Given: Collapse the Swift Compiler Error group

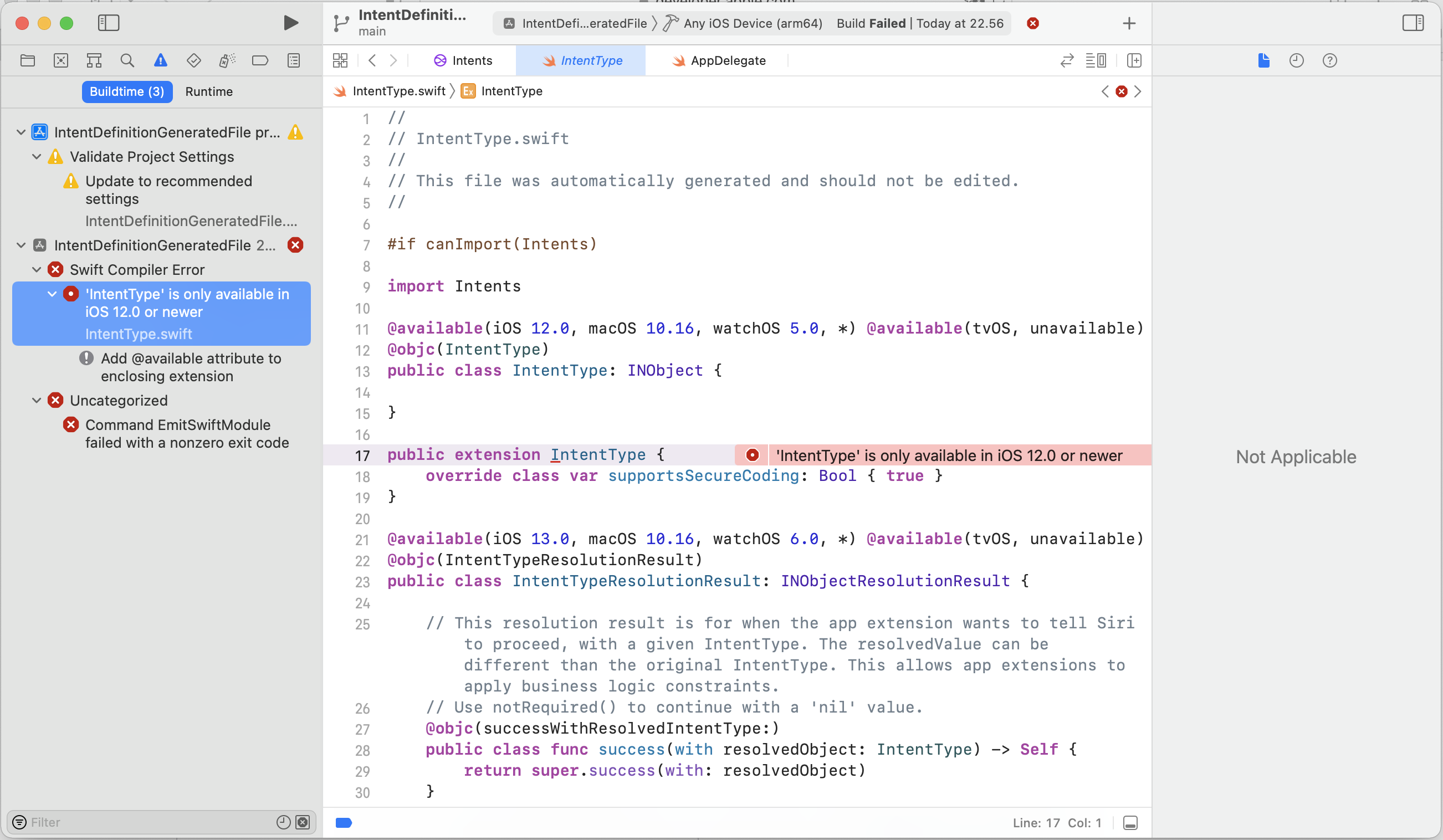Looking at the screenshot, I should (37, 270).
